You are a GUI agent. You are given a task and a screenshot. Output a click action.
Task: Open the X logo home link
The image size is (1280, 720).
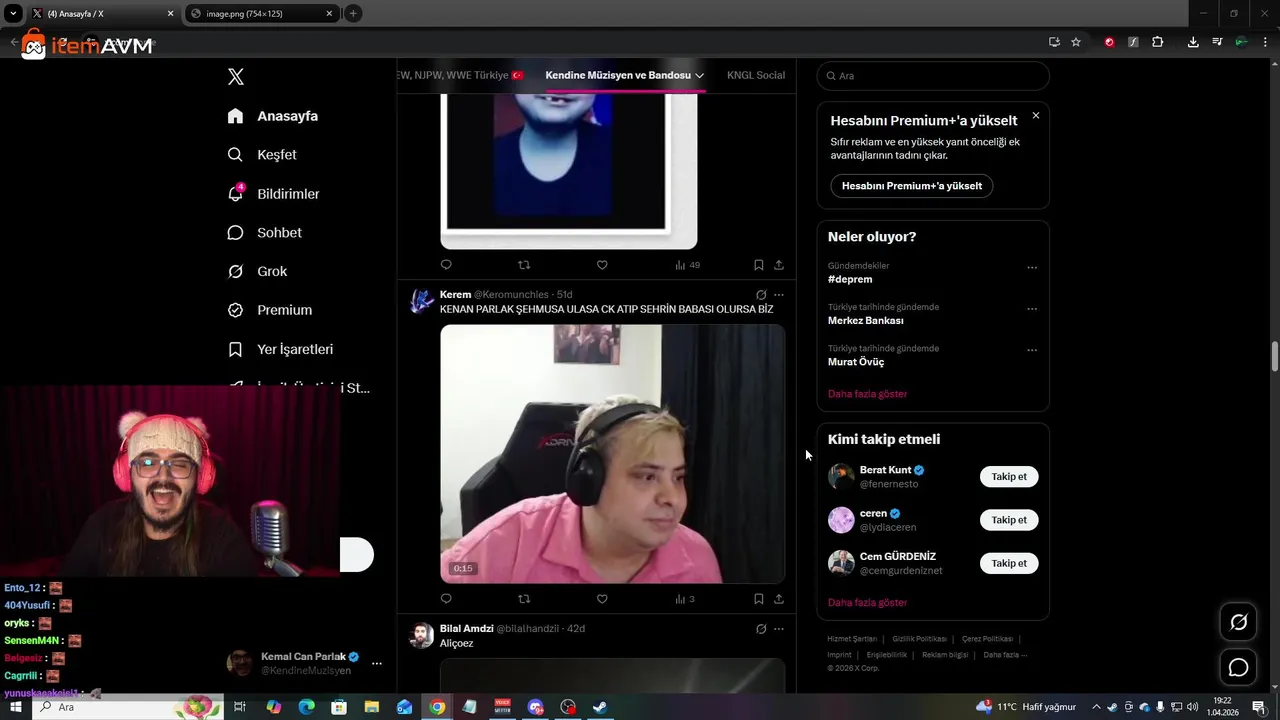235,77
